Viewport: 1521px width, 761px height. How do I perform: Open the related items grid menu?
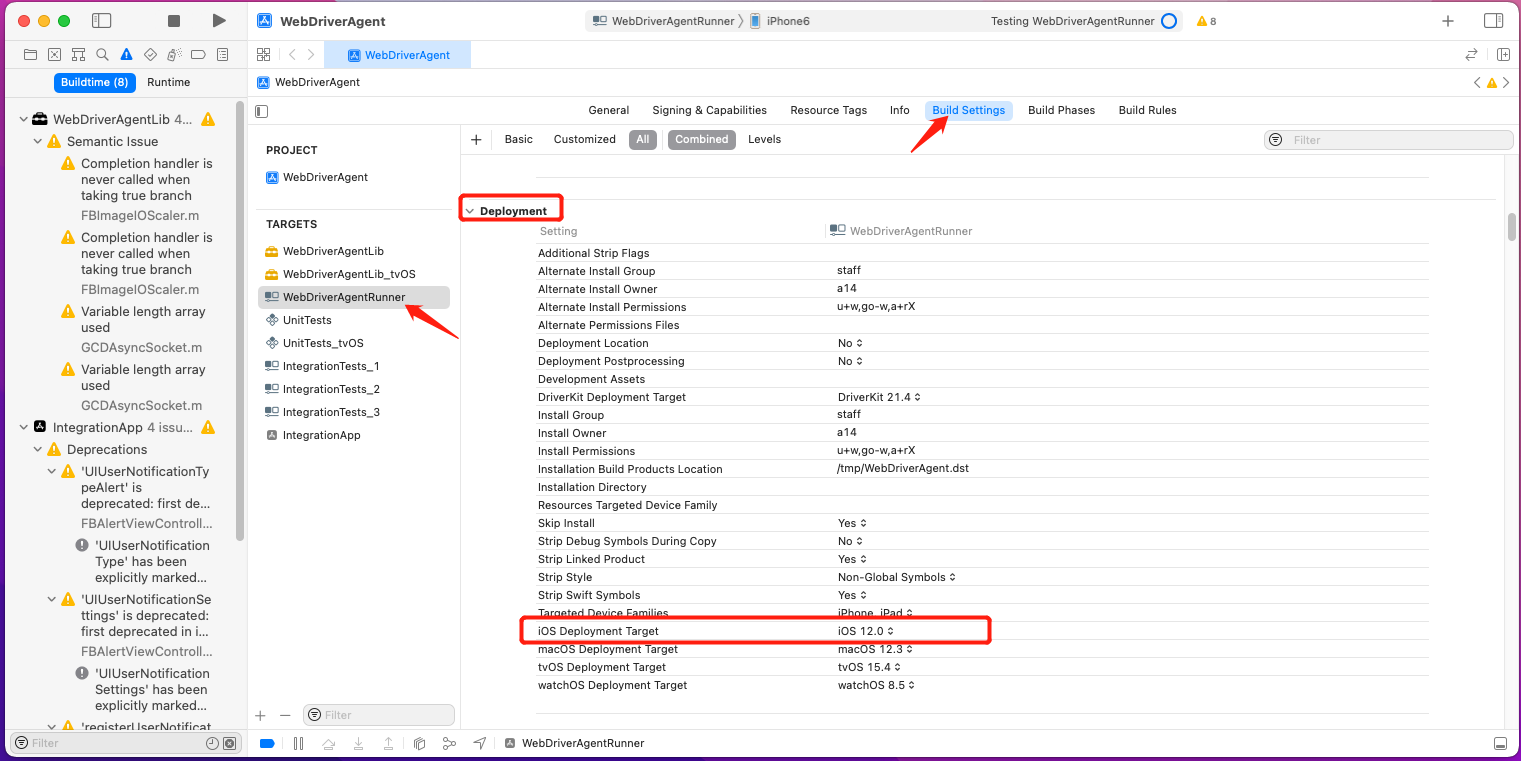point(263,55)
